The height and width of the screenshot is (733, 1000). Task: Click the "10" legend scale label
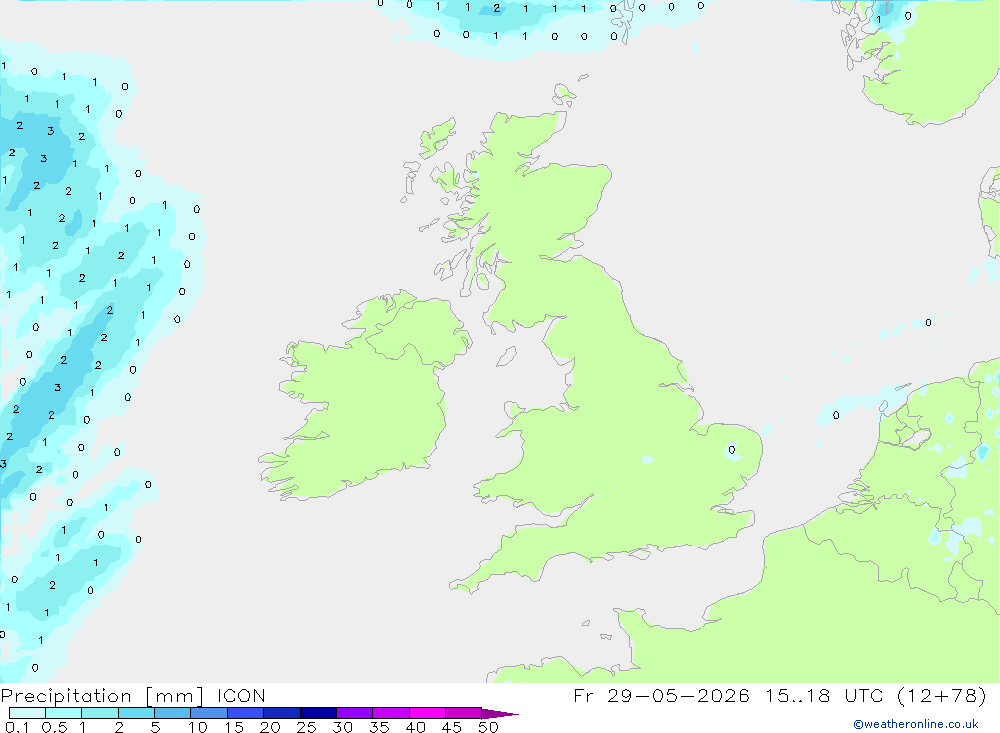198,727
